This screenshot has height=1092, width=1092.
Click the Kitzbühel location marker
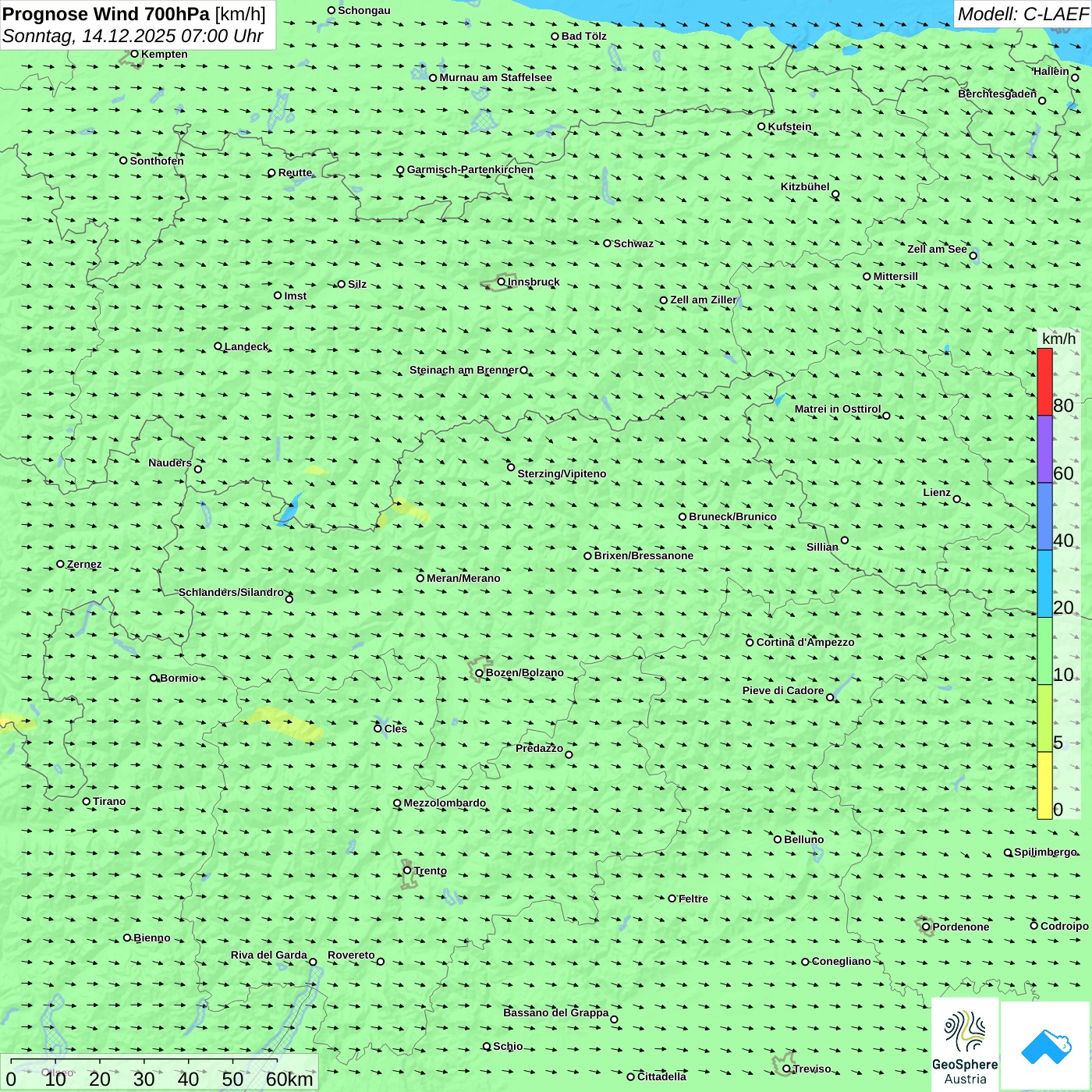835,194
